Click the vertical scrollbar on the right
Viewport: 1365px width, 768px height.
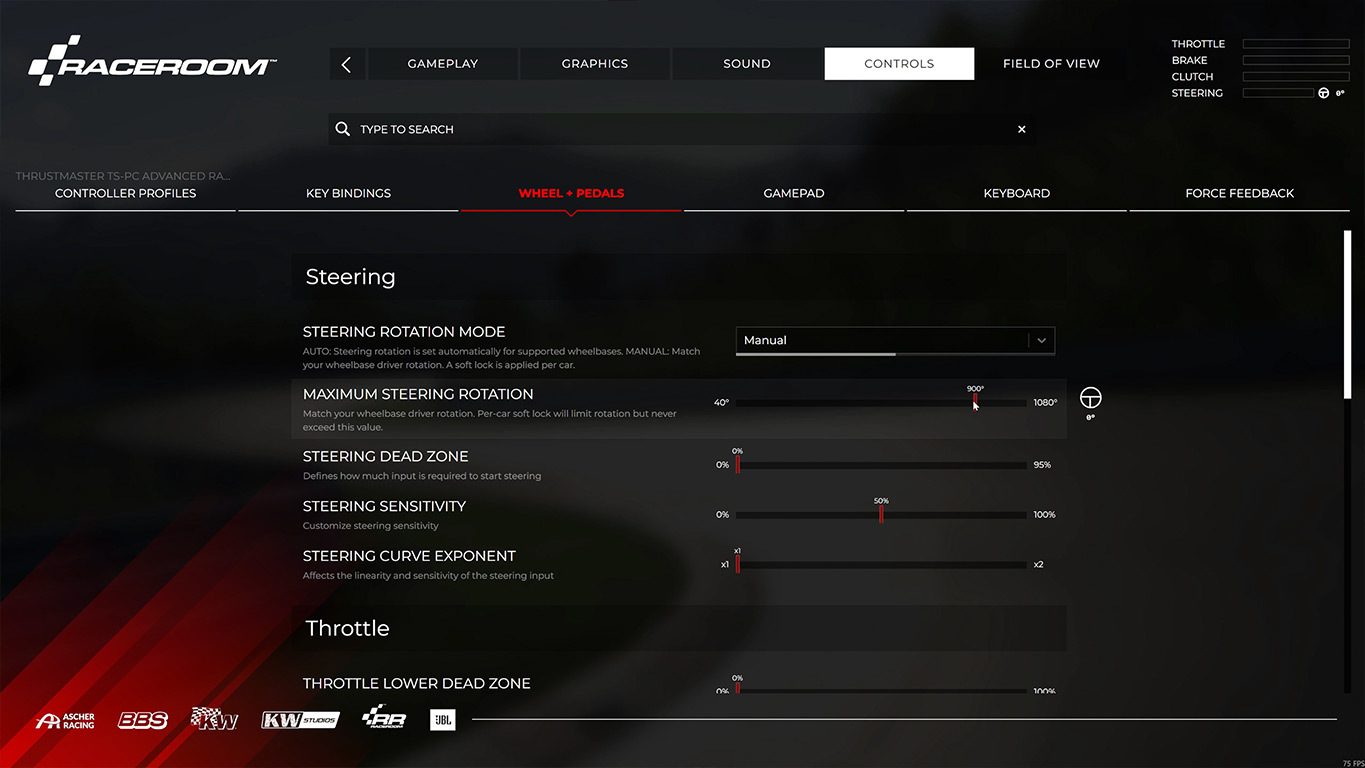point(1347,315)
